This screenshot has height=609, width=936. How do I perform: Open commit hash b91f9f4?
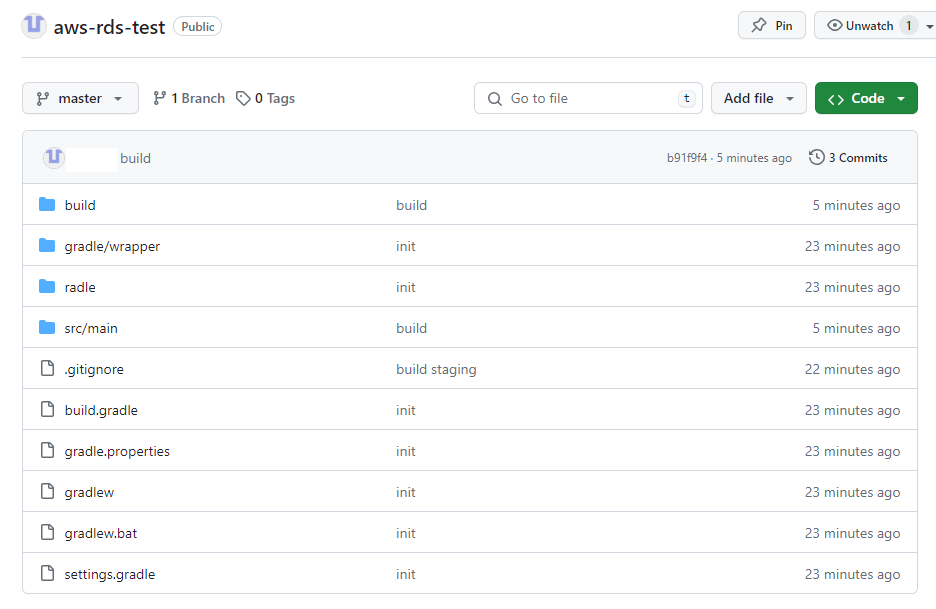pos(686,158)
